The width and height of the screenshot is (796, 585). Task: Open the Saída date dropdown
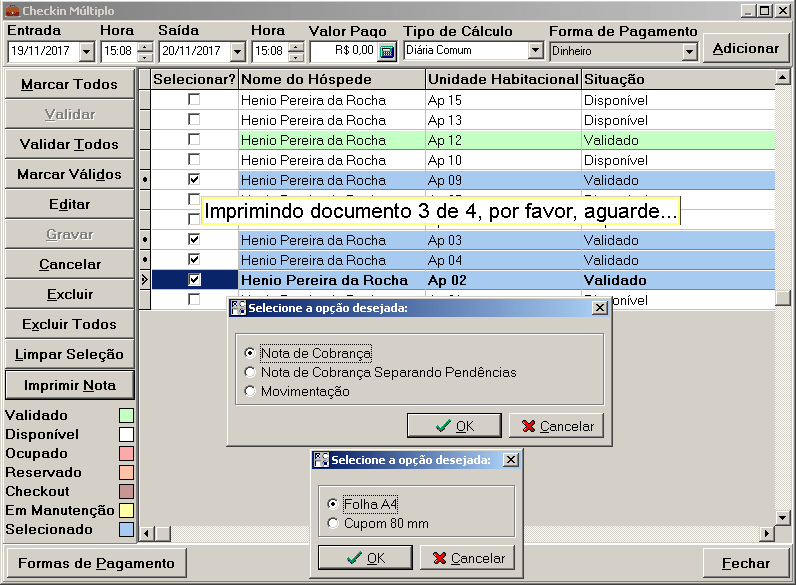click(x=238, y=51)
